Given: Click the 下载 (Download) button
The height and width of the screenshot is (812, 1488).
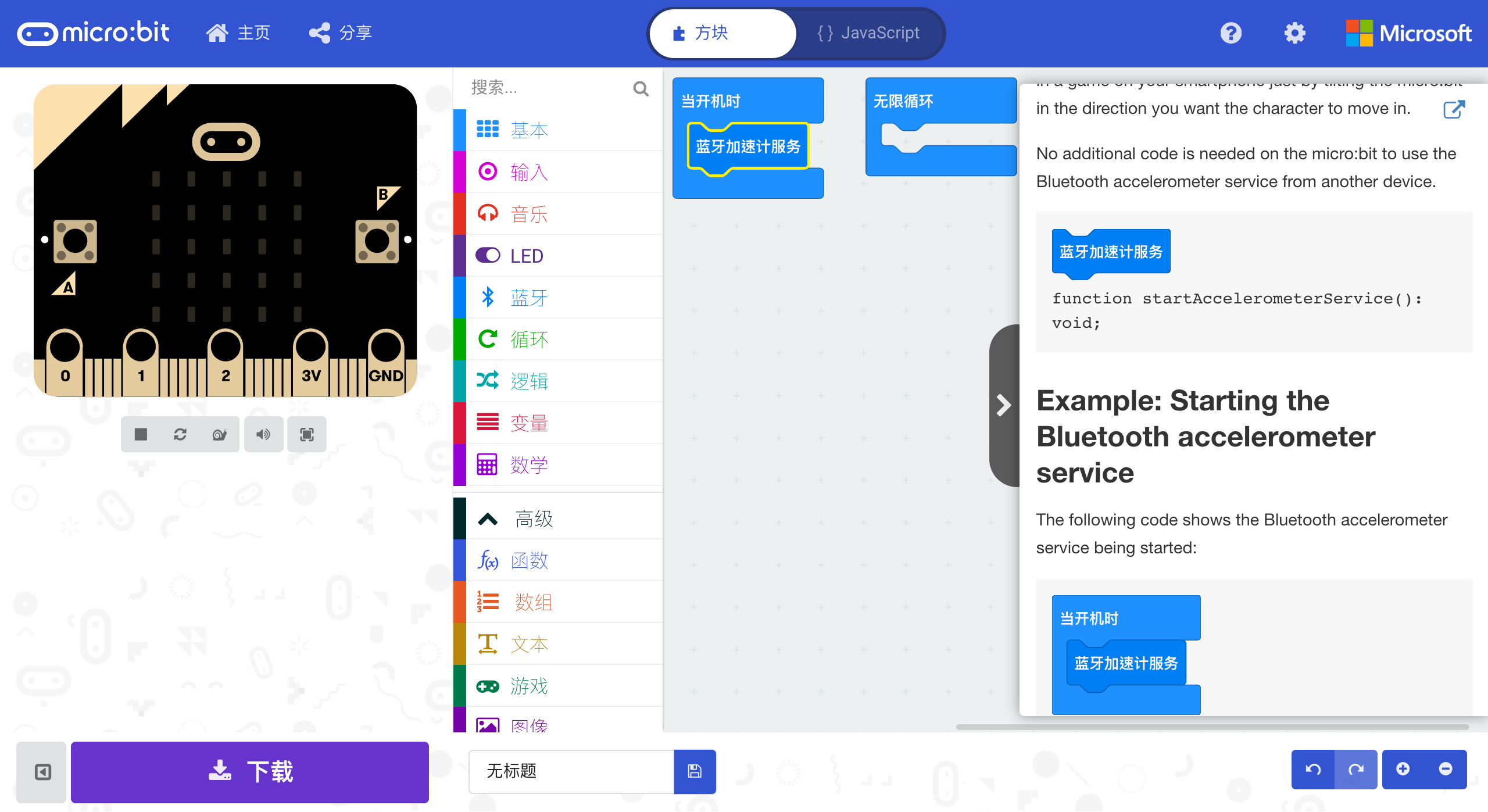Looking at the screenshot, I should click(x=249, y=772).
